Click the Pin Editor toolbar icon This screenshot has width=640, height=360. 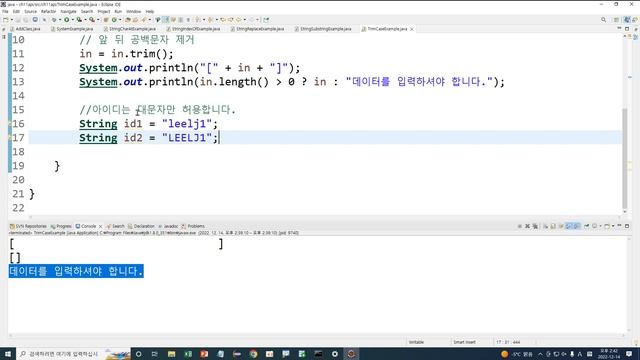(266, 20)
